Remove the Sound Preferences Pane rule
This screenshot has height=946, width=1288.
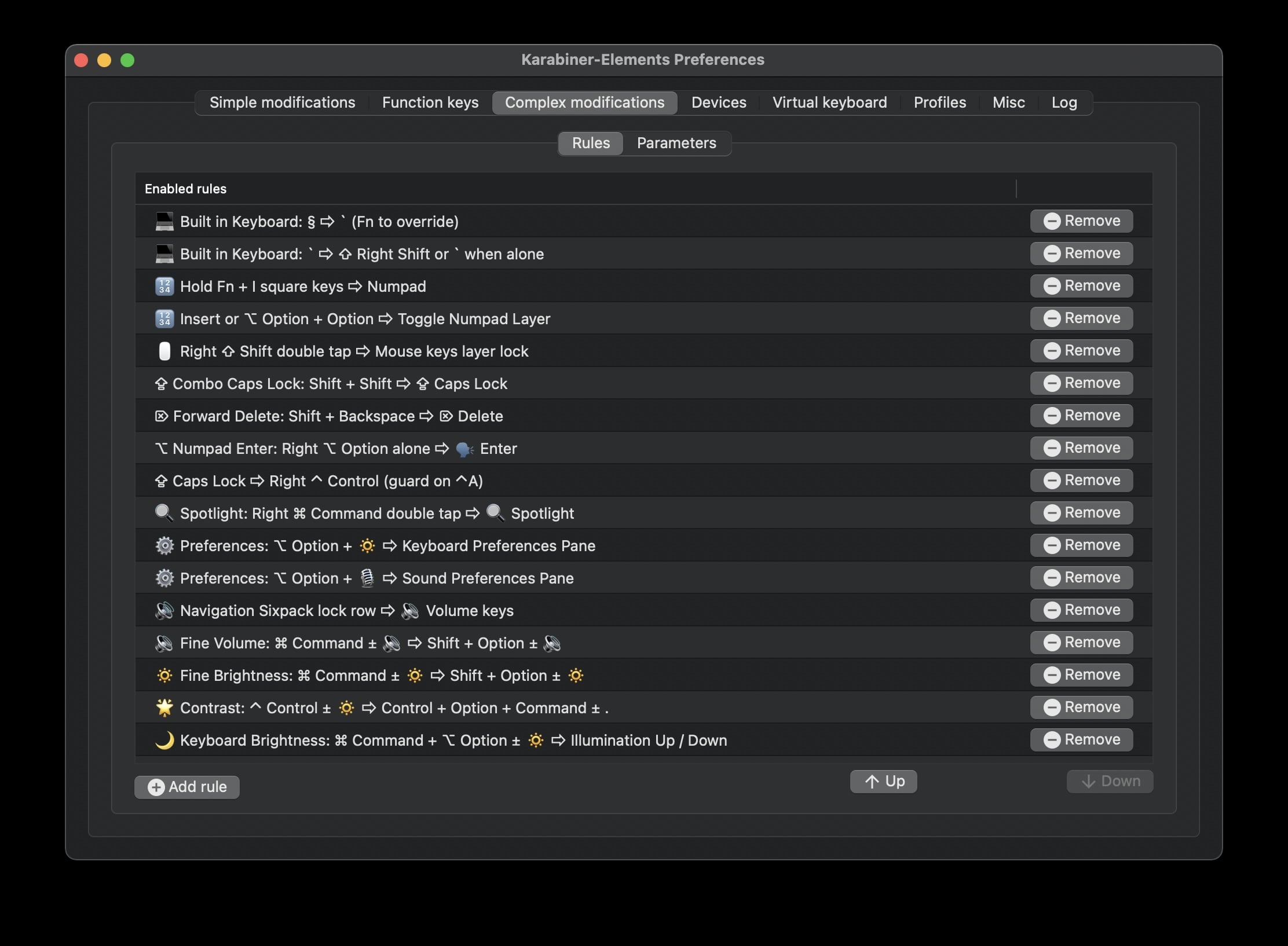click(1081, 578)
